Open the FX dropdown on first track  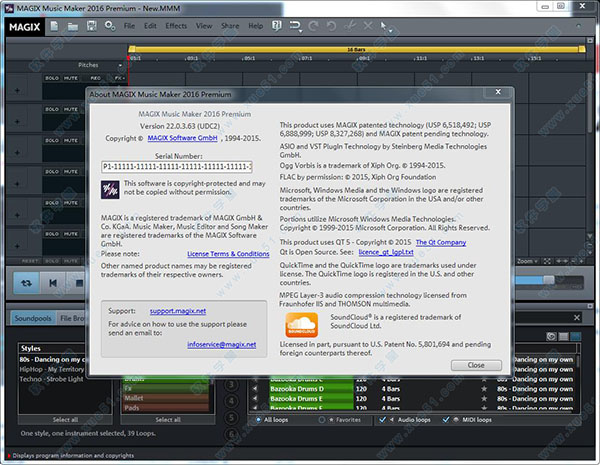coord(120,78)
